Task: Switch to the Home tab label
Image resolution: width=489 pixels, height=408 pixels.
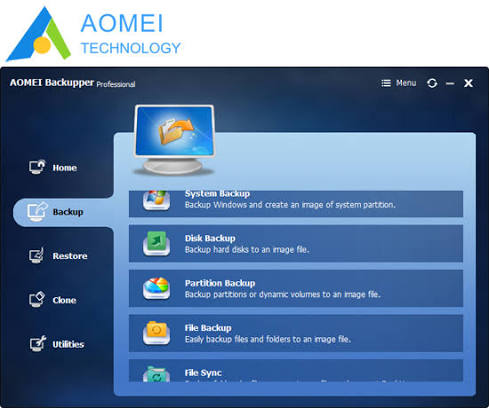Action: pos(65,168)
